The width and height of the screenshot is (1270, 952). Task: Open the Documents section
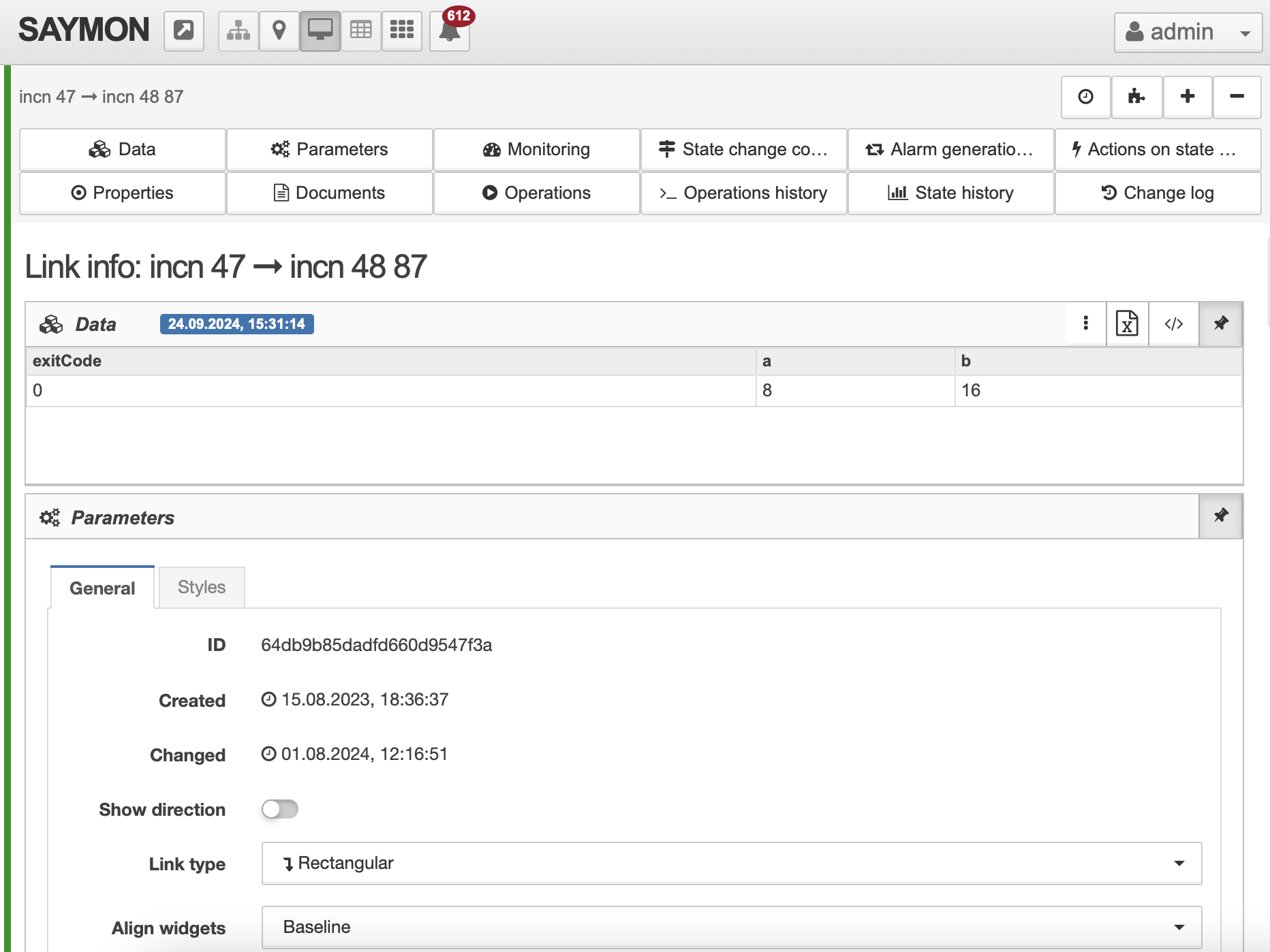(x=330, y=193)
